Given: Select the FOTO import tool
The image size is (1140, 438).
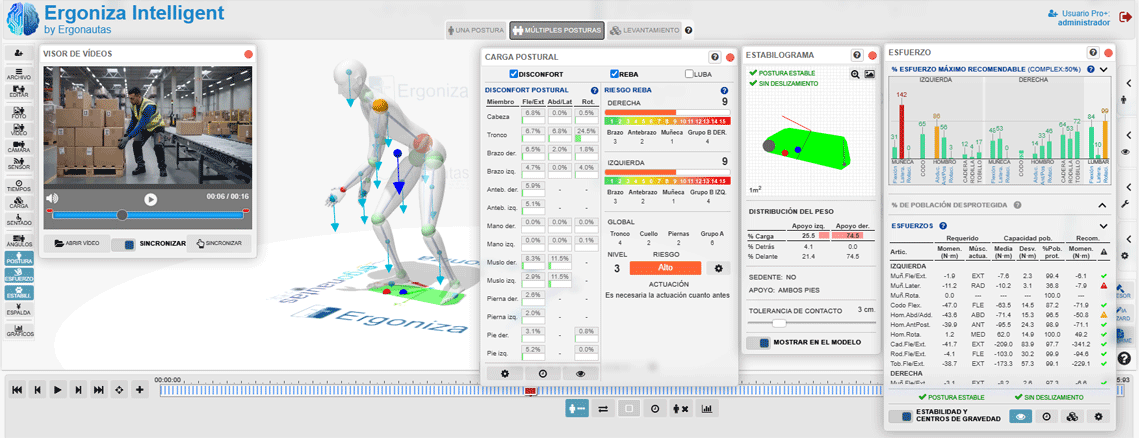Looking at the screenshot, I should 18,113.
